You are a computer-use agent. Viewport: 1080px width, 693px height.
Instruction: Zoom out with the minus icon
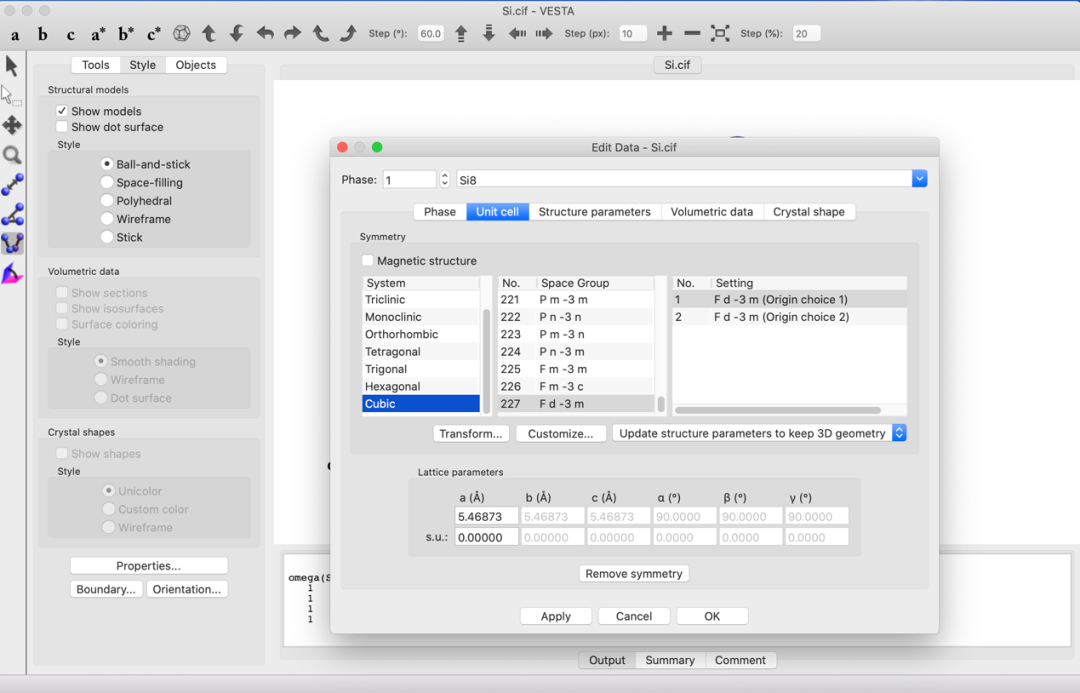[692, 33]
